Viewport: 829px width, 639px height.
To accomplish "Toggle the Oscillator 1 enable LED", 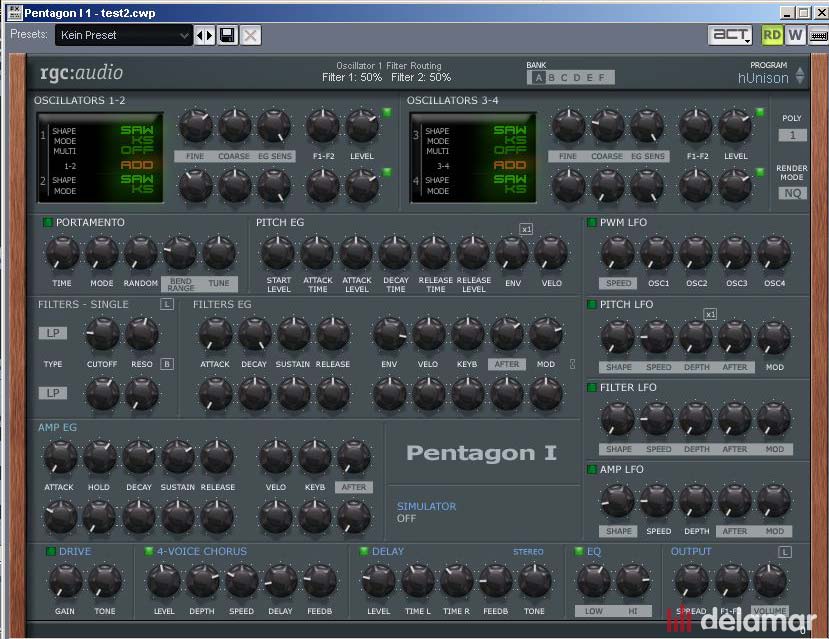I will [387, 112].
